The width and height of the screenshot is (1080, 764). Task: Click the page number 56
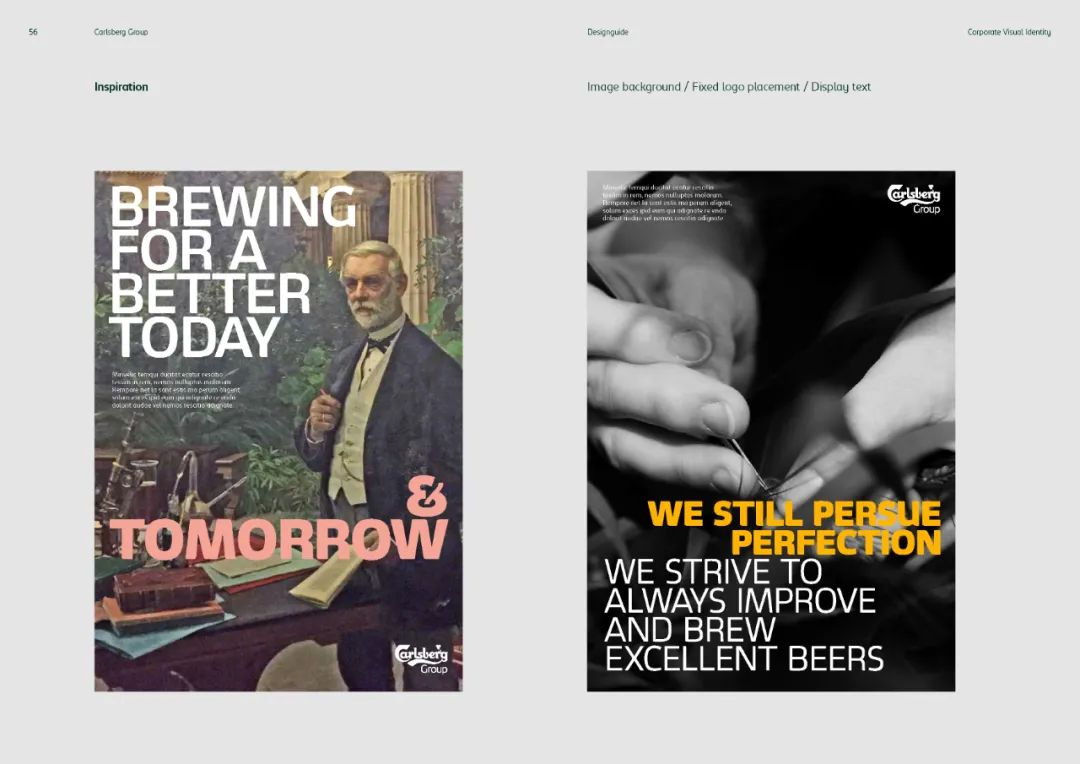pyautogui.click(x=33, y=32)
